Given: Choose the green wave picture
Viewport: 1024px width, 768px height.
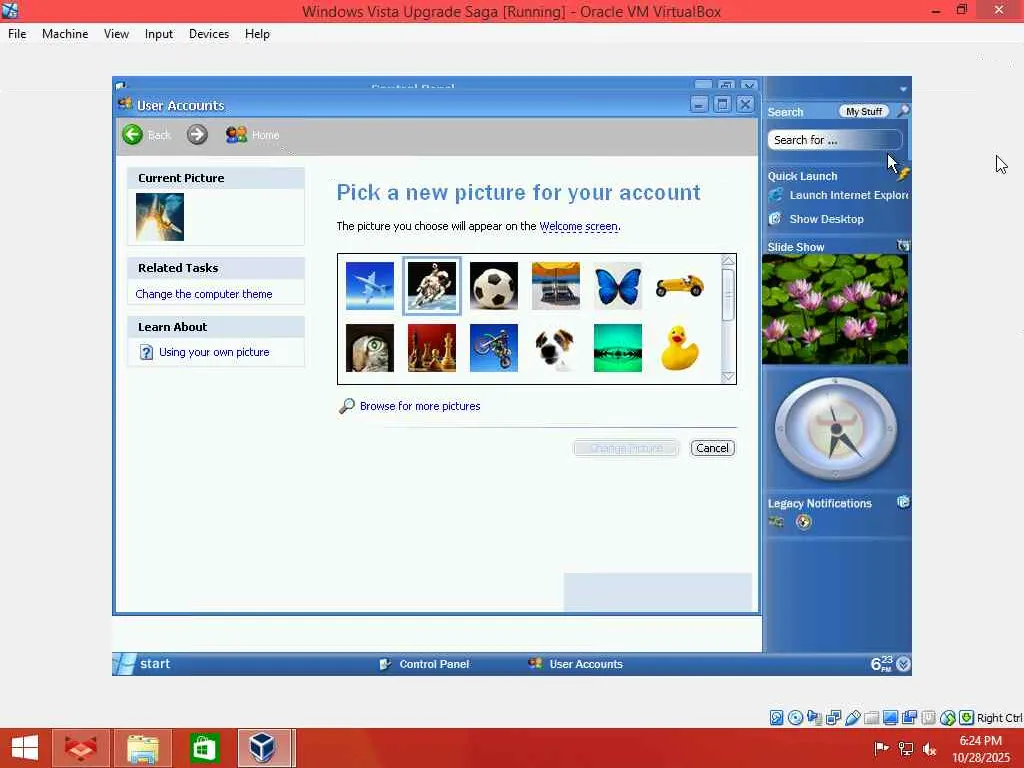Looking at the screenshot, I should pos(618,348).
